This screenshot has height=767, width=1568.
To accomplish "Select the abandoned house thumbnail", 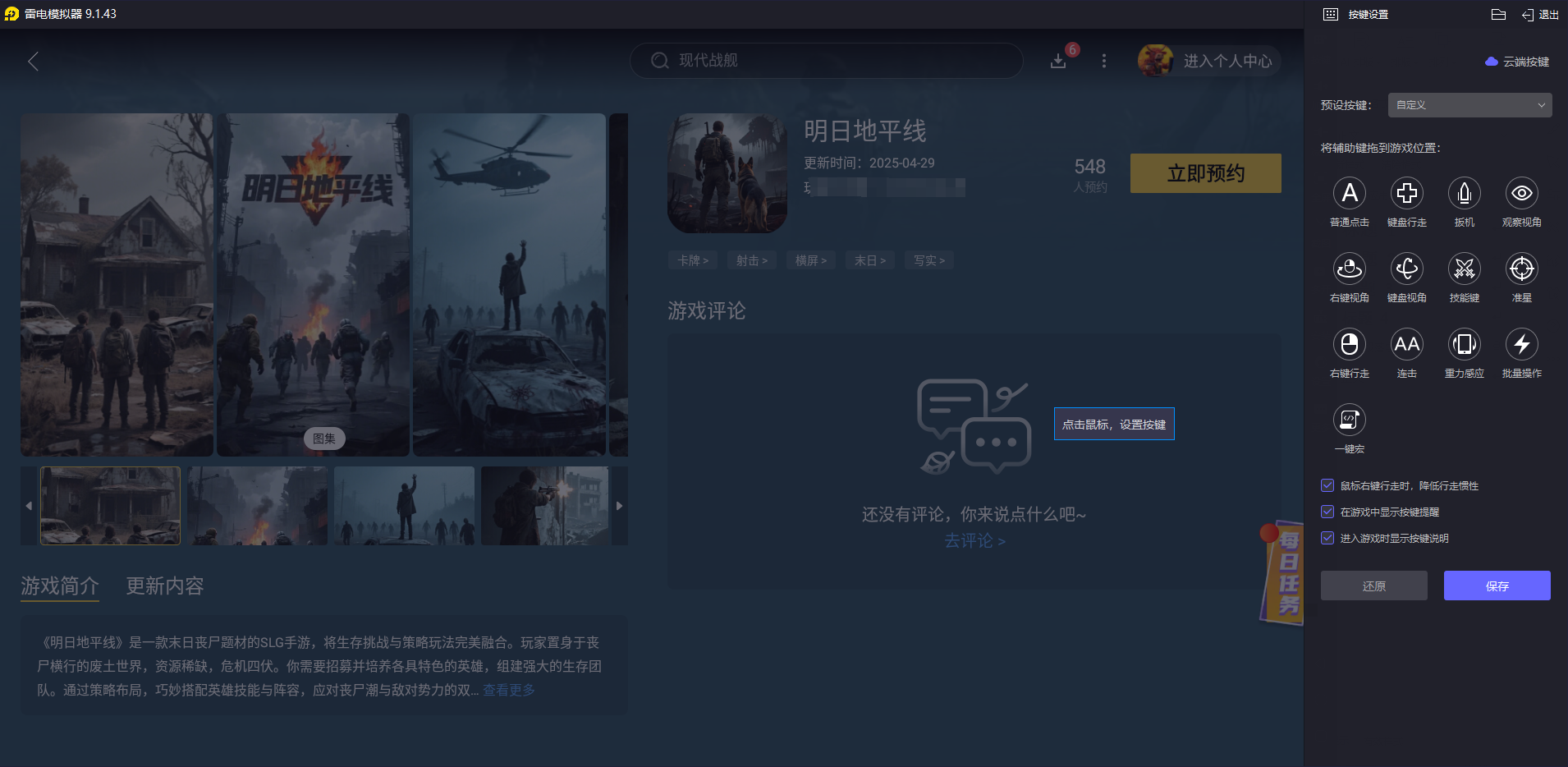I will 110,506.
